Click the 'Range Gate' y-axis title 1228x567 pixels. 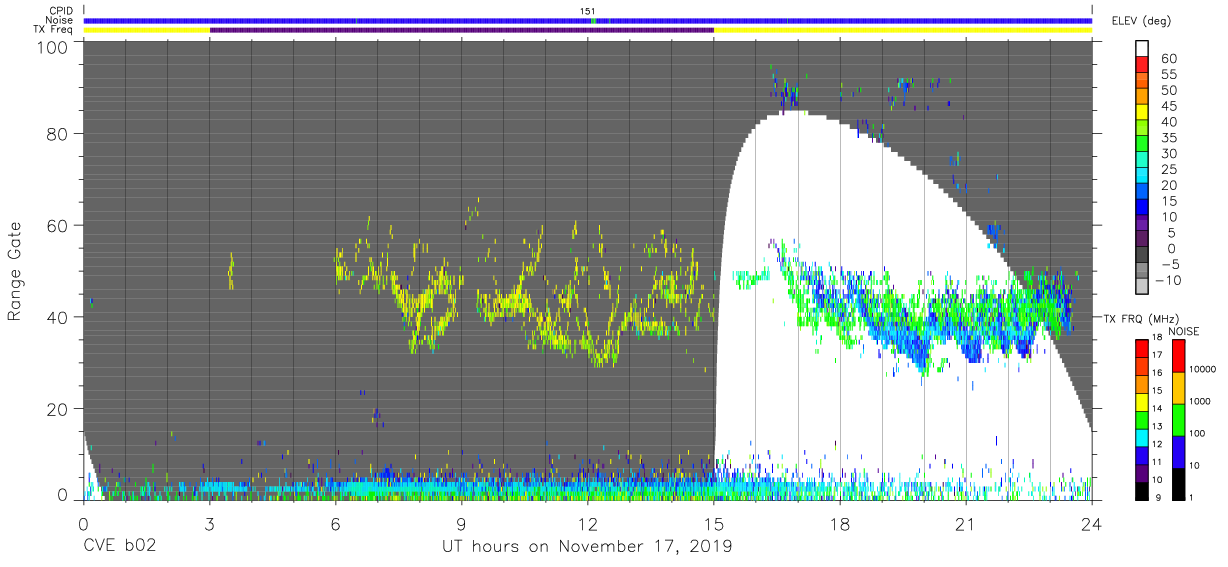click(x=15, y=272)
